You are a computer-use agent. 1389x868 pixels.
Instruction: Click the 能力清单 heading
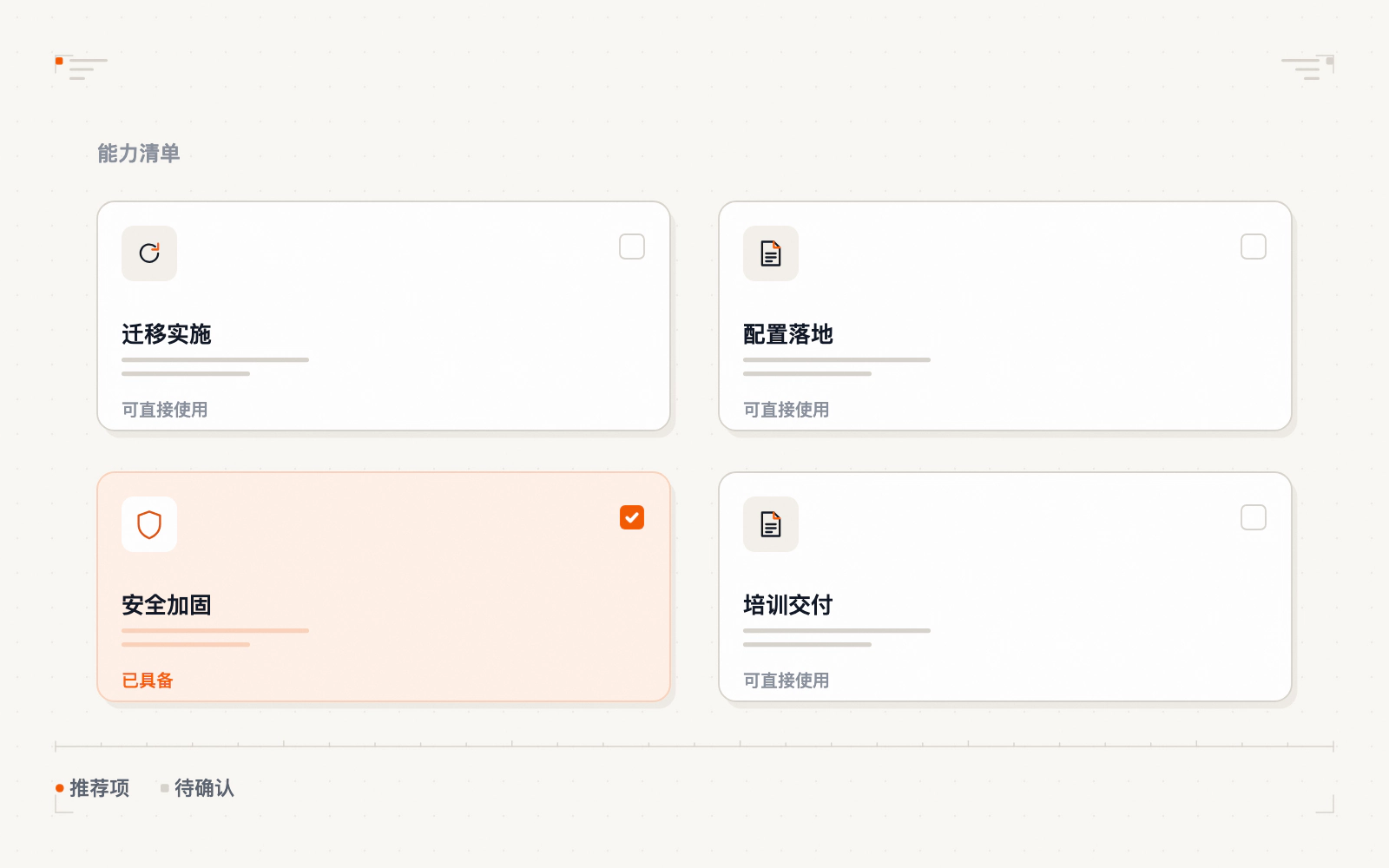(x=139, y=154)
